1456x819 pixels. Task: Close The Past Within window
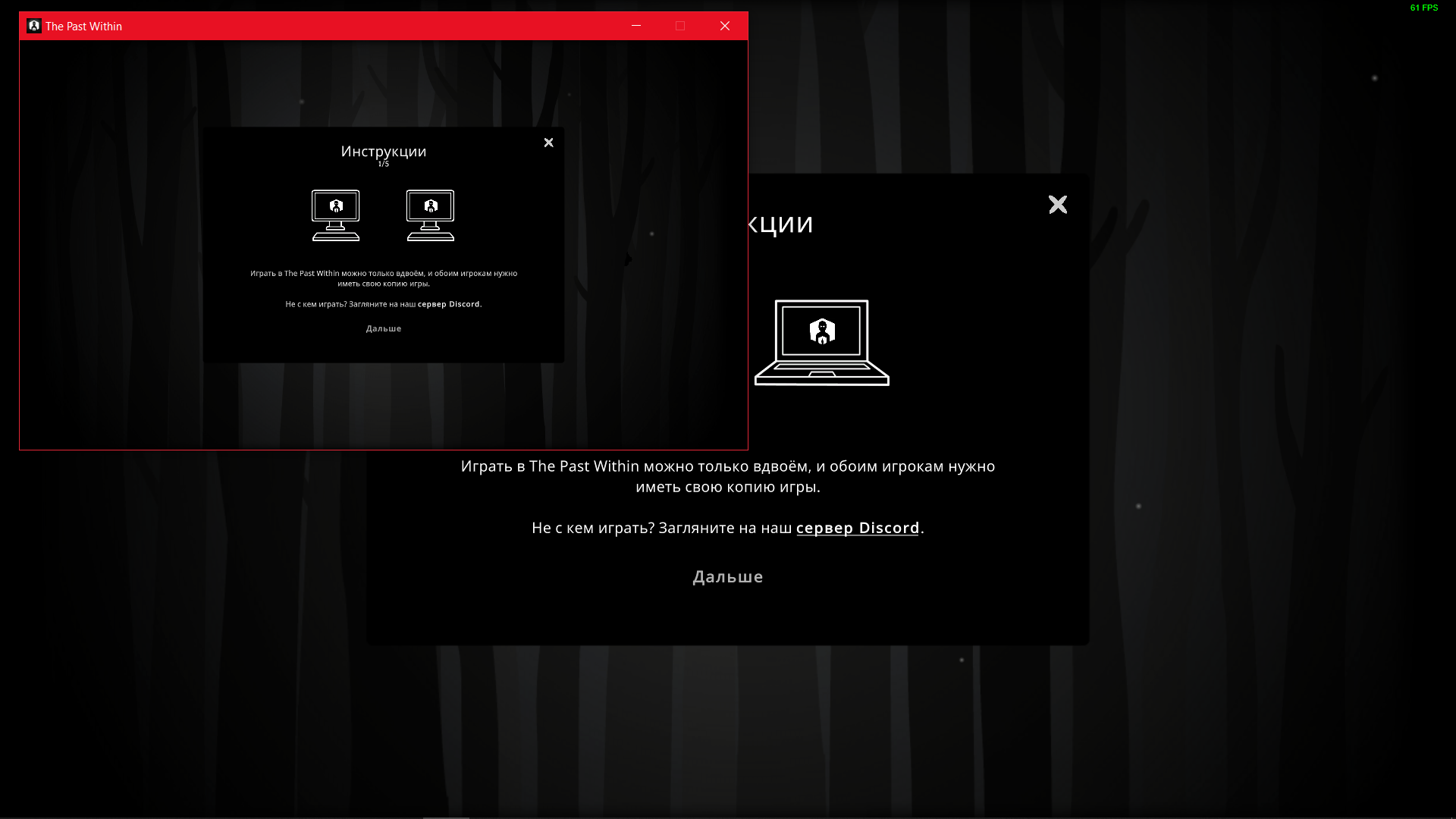click(x=725, y=26)
